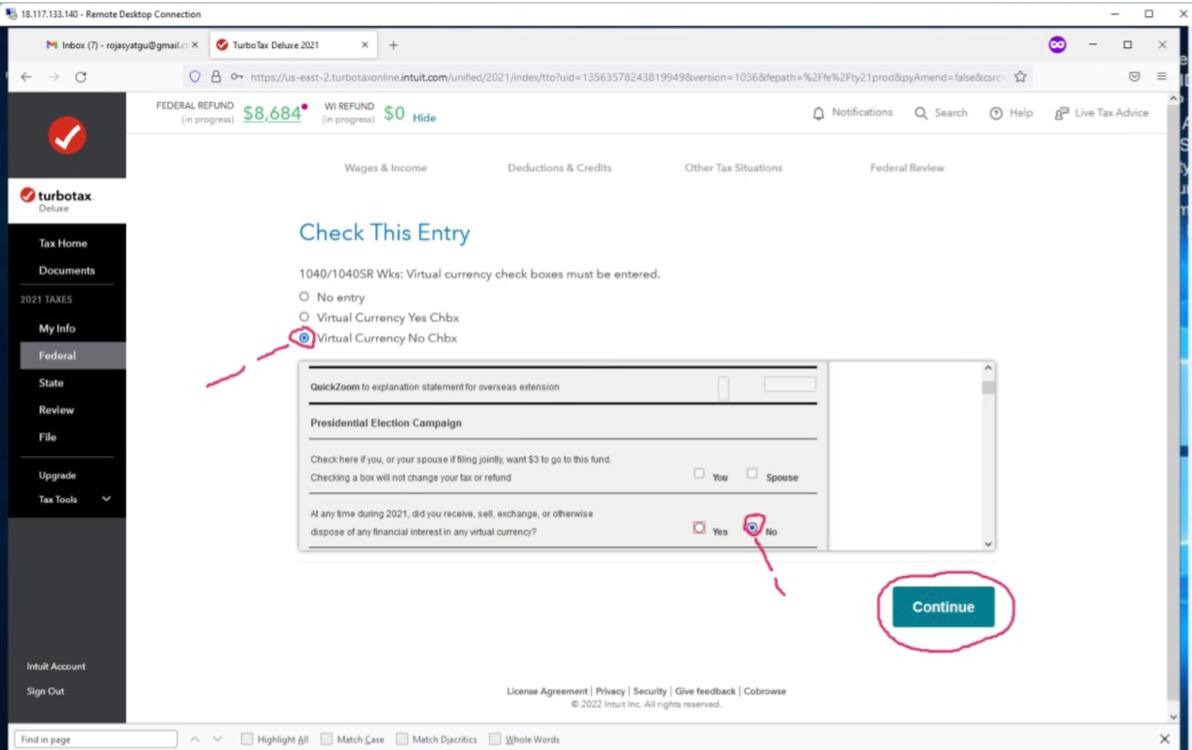
Task: Open the Federal Review tab
Action: point(907,168)
